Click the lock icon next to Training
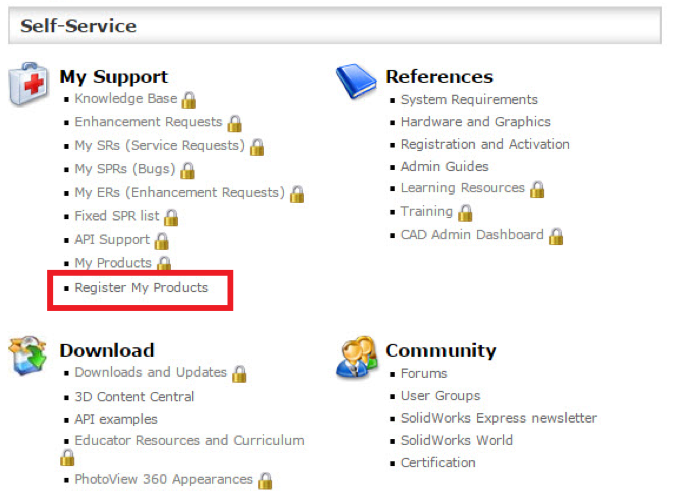 coord(465,212)
